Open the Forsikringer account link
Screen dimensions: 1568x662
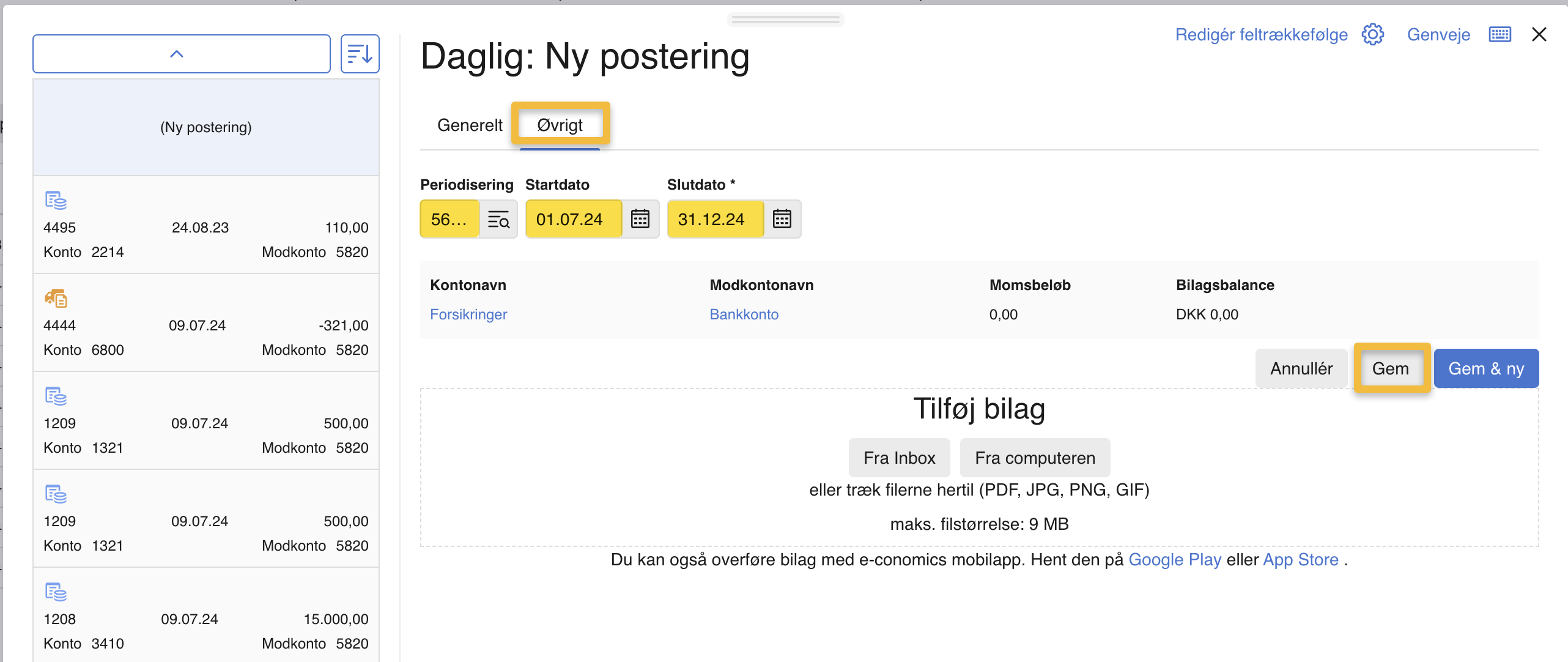point(469,314)
